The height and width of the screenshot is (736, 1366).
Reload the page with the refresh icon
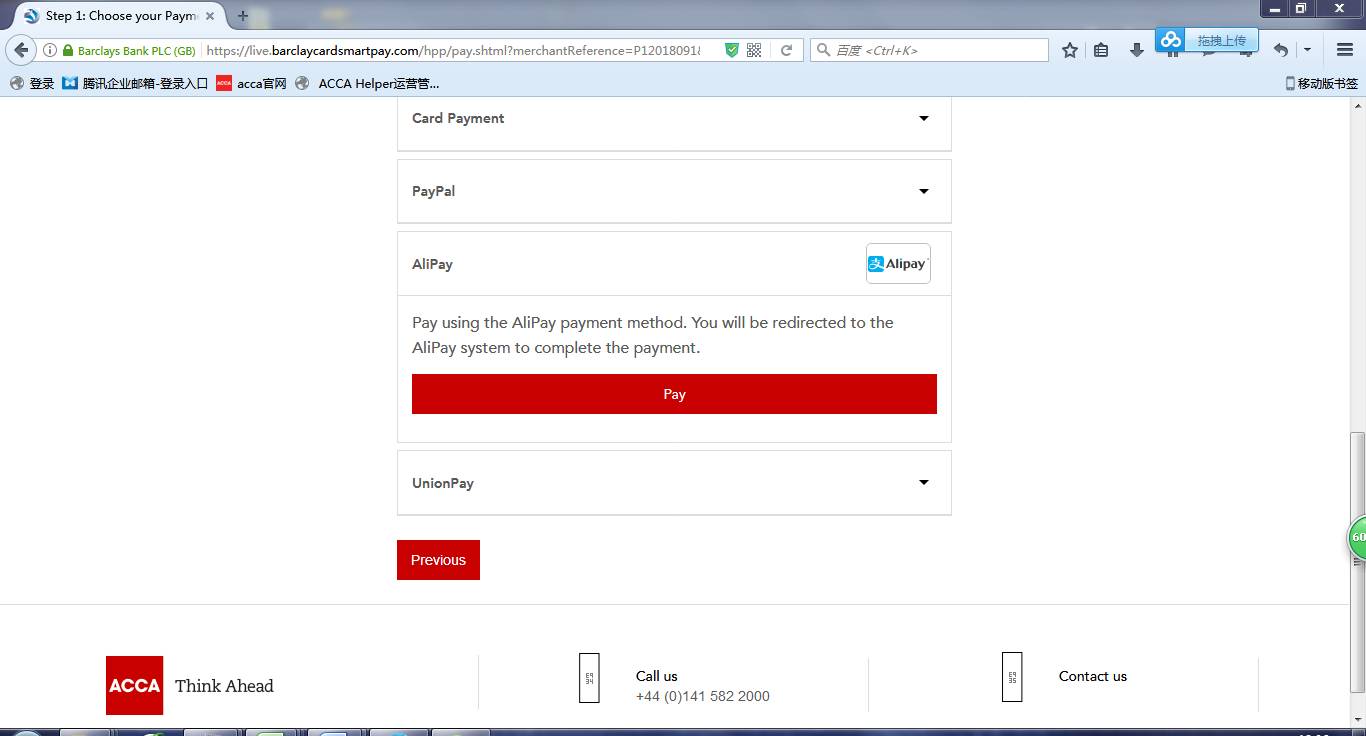coord(787,50)
